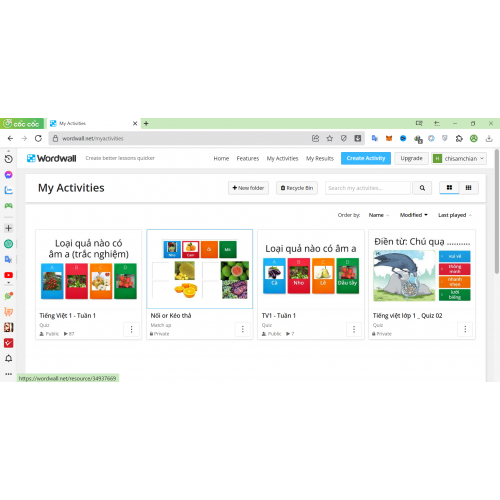Screen dimensions: 500x500
Task: Open the Modified sort order dropdown
Action: click(x=414, y=215)
